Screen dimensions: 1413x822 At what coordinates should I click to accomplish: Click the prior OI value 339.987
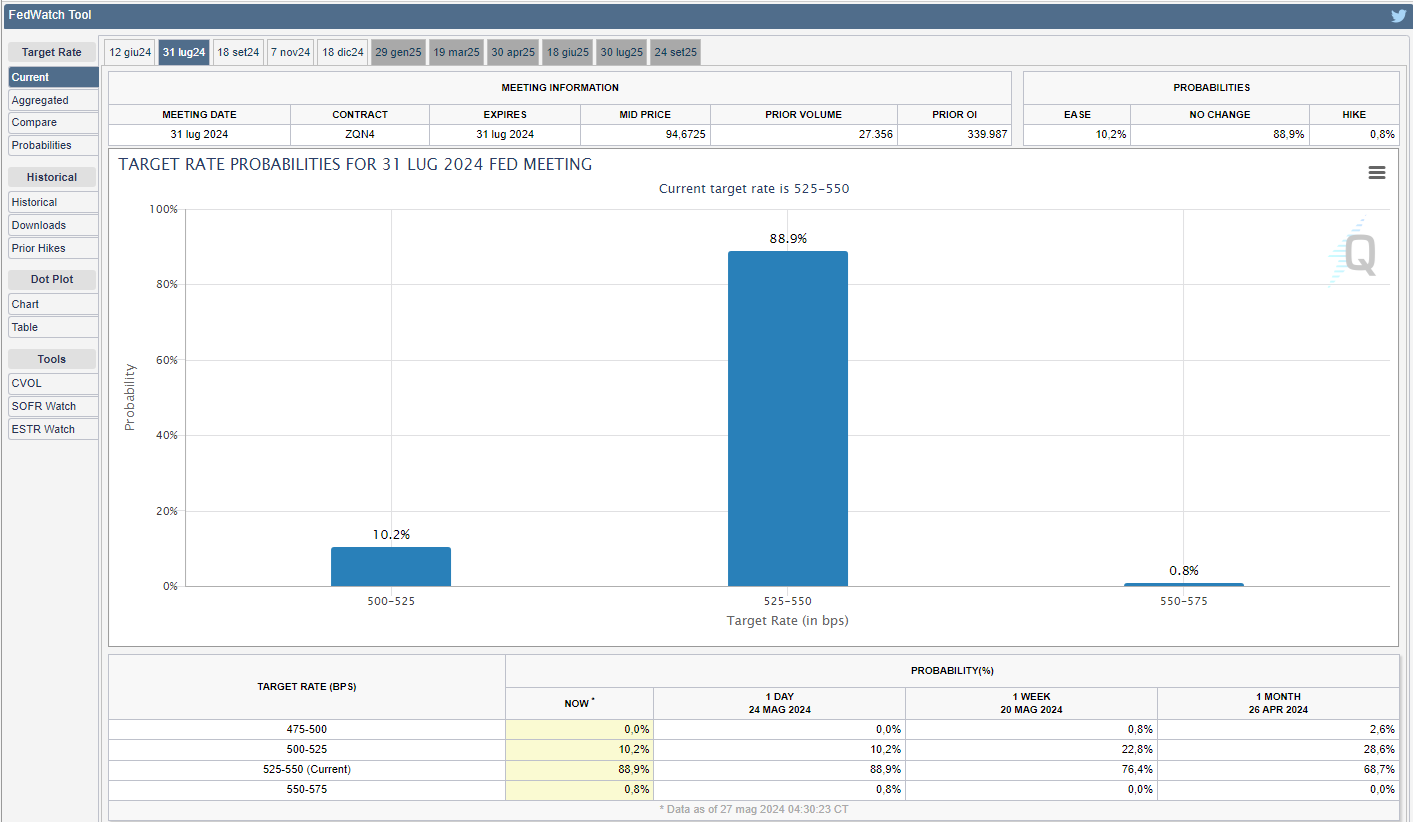pos(987,134)
